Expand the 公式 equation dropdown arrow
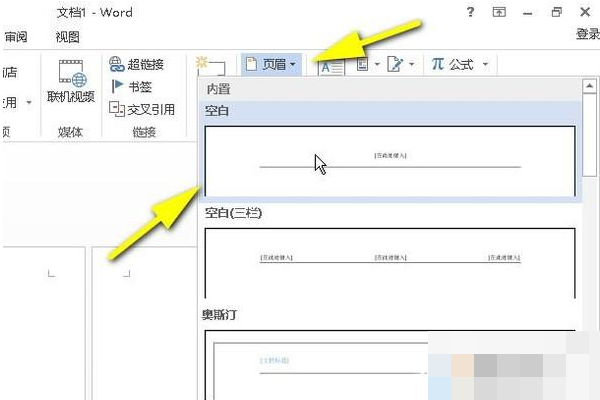The height and width of the screenshot is (400, 600). 485,64
